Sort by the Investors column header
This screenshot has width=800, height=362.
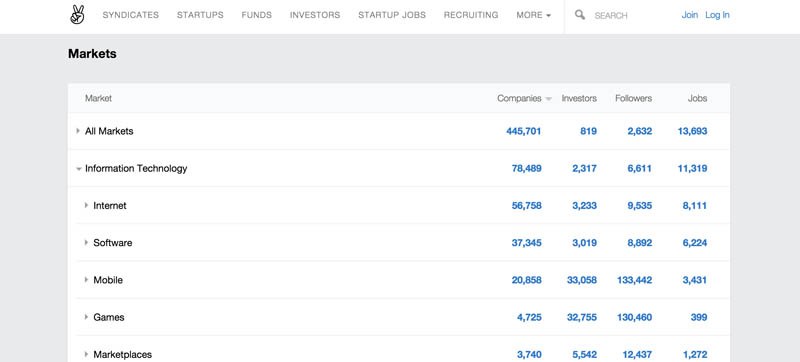[x=579, y=98]
